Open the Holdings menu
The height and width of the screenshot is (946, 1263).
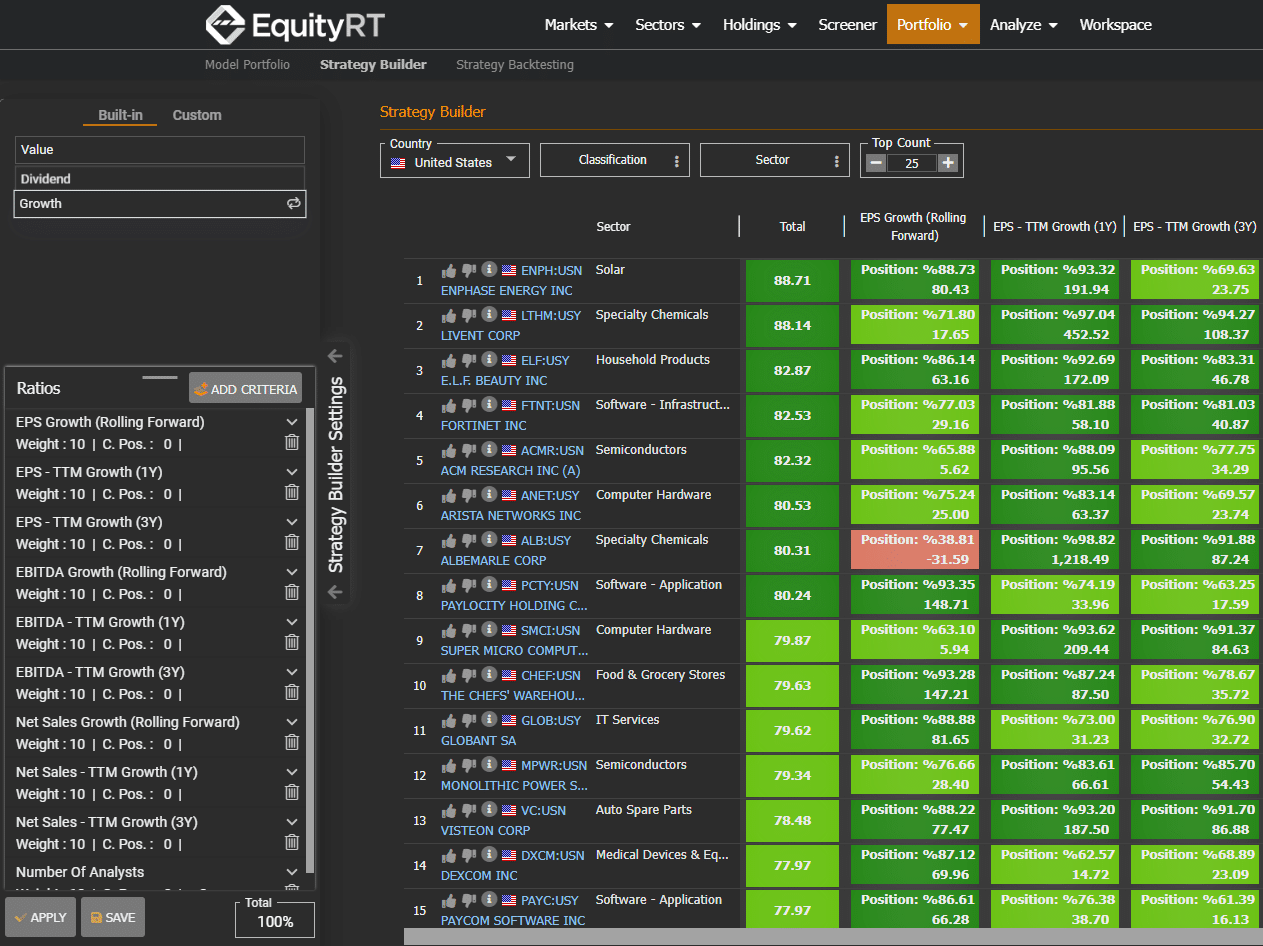[760, 25]
